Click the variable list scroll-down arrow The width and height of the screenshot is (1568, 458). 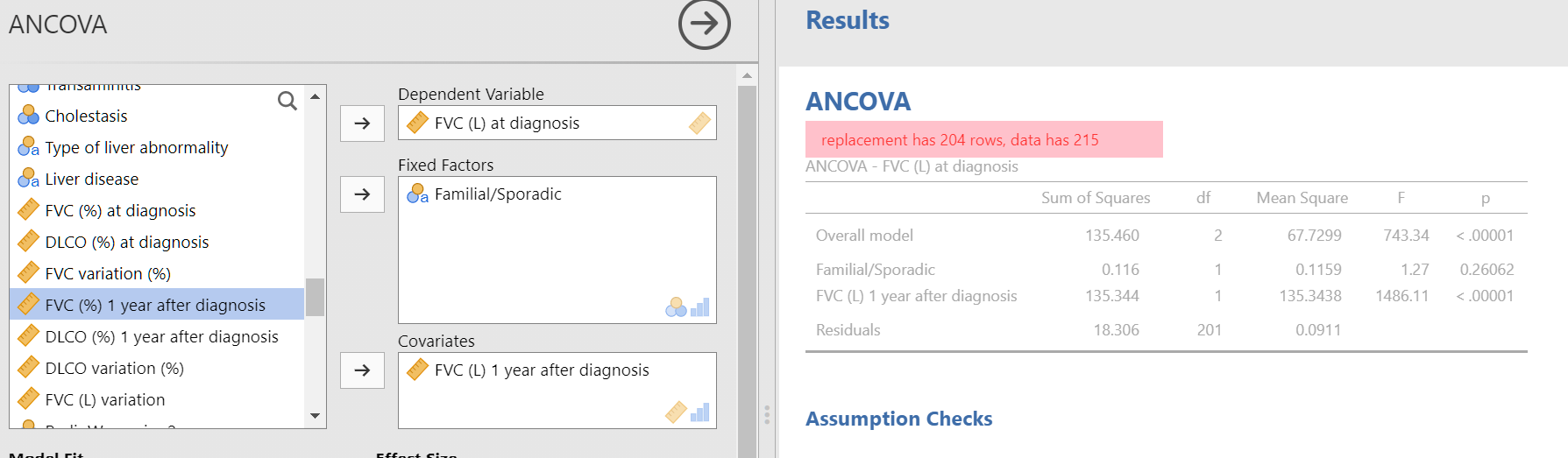tap(315, 416)
